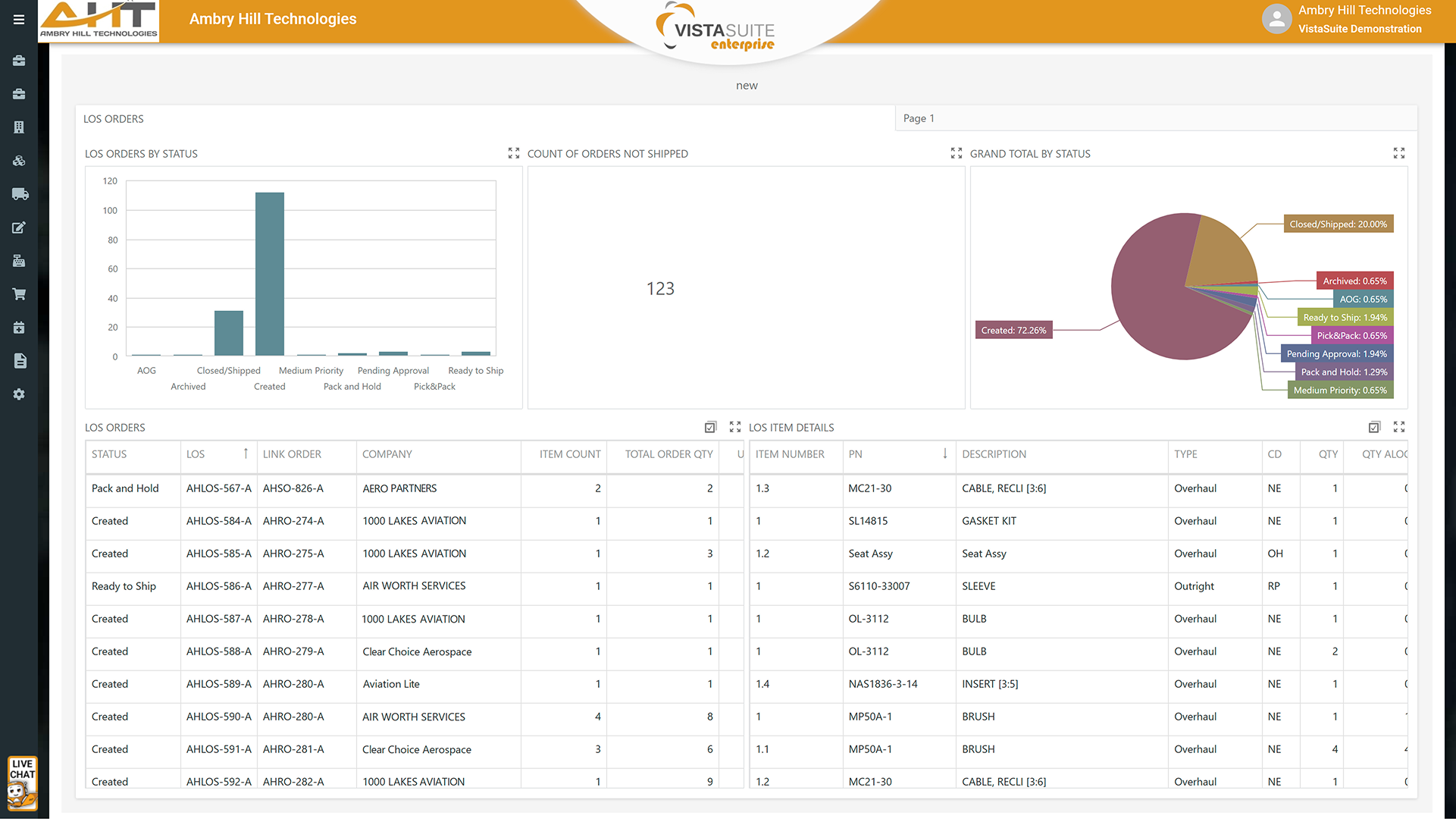Click the pencil edit sidebar icon
The width and height of the screenshot is (1456, 819).
click(19, 227)
